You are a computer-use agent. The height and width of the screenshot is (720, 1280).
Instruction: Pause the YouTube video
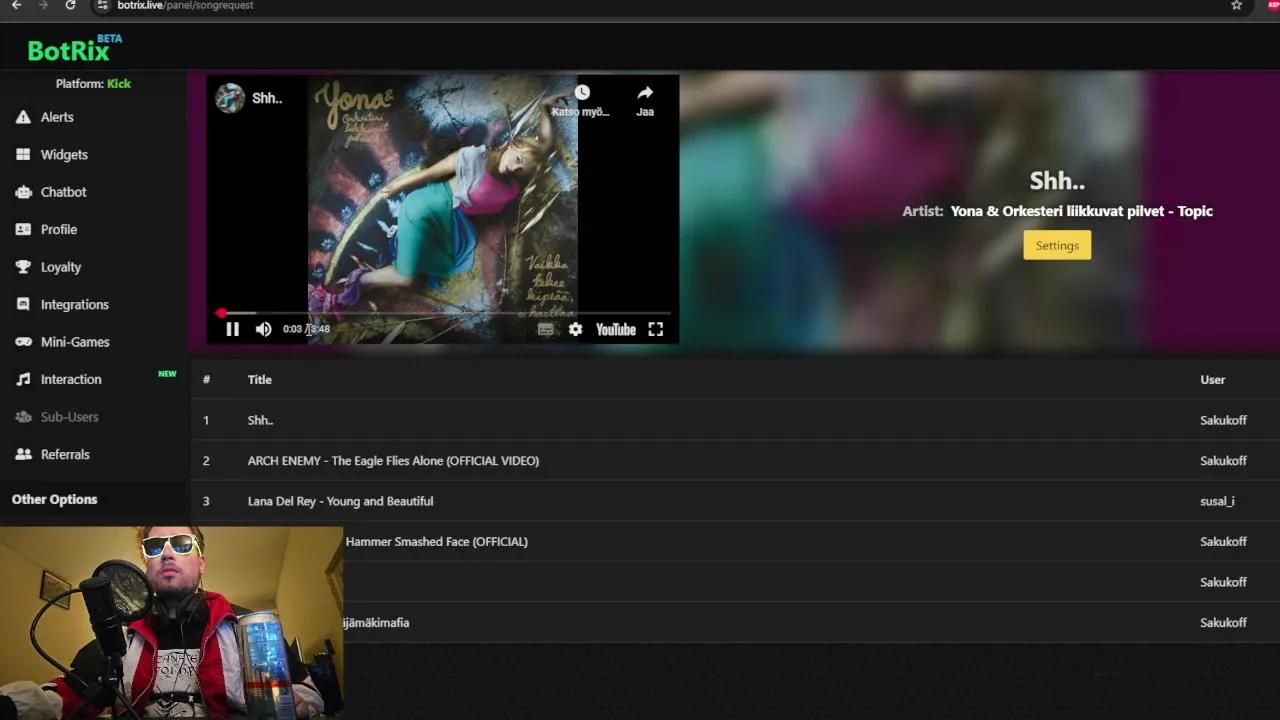[232, 329]
